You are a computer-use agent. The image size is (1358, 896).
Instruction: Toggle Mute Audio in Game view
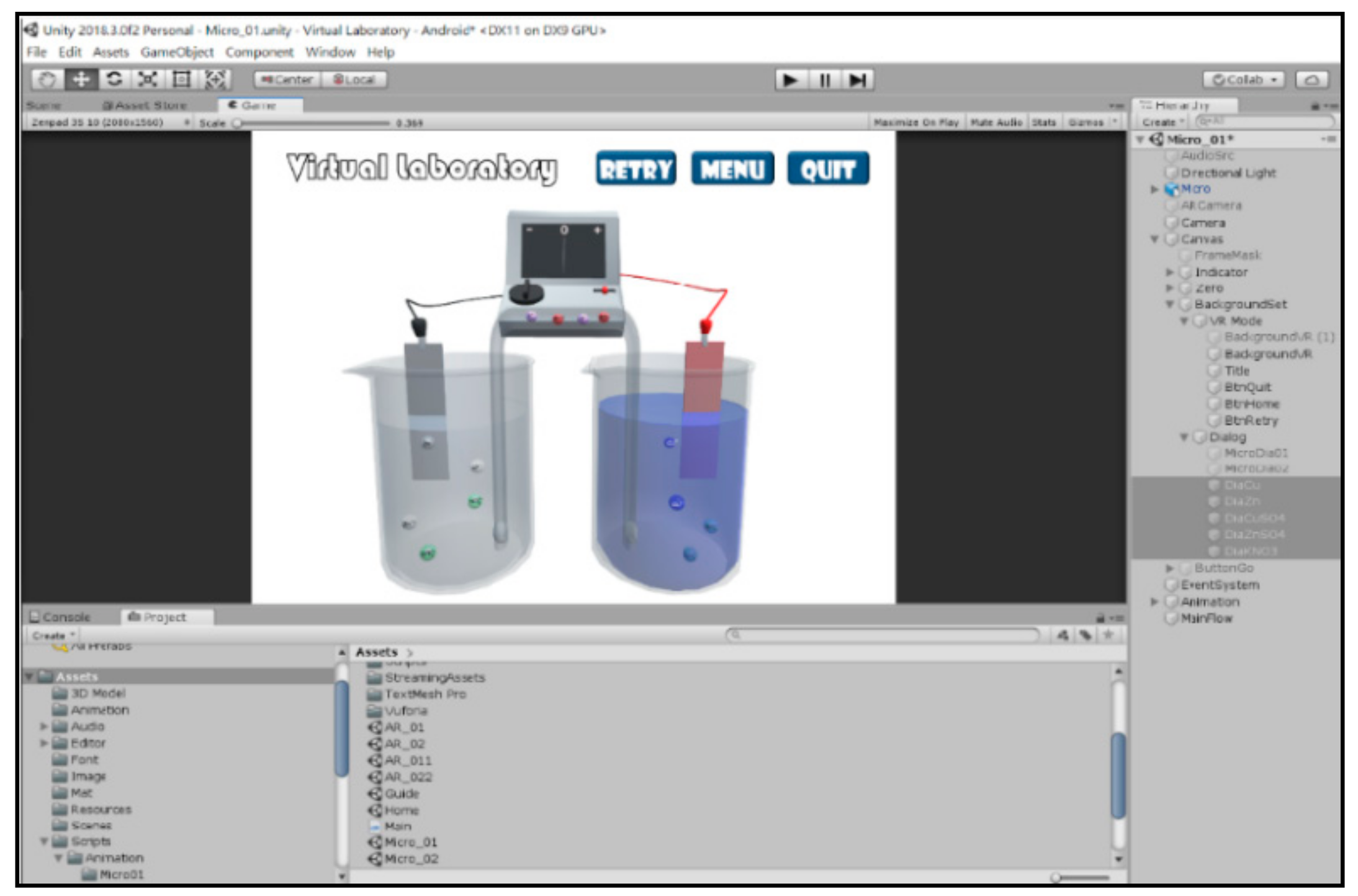(996, 123)
